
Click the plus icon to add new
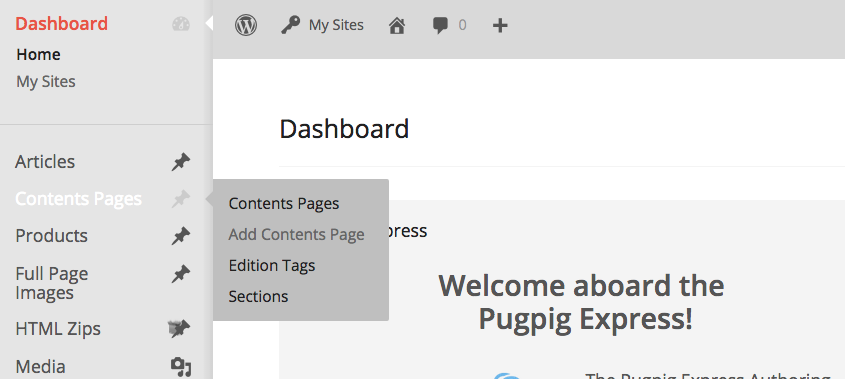[500, 25]
